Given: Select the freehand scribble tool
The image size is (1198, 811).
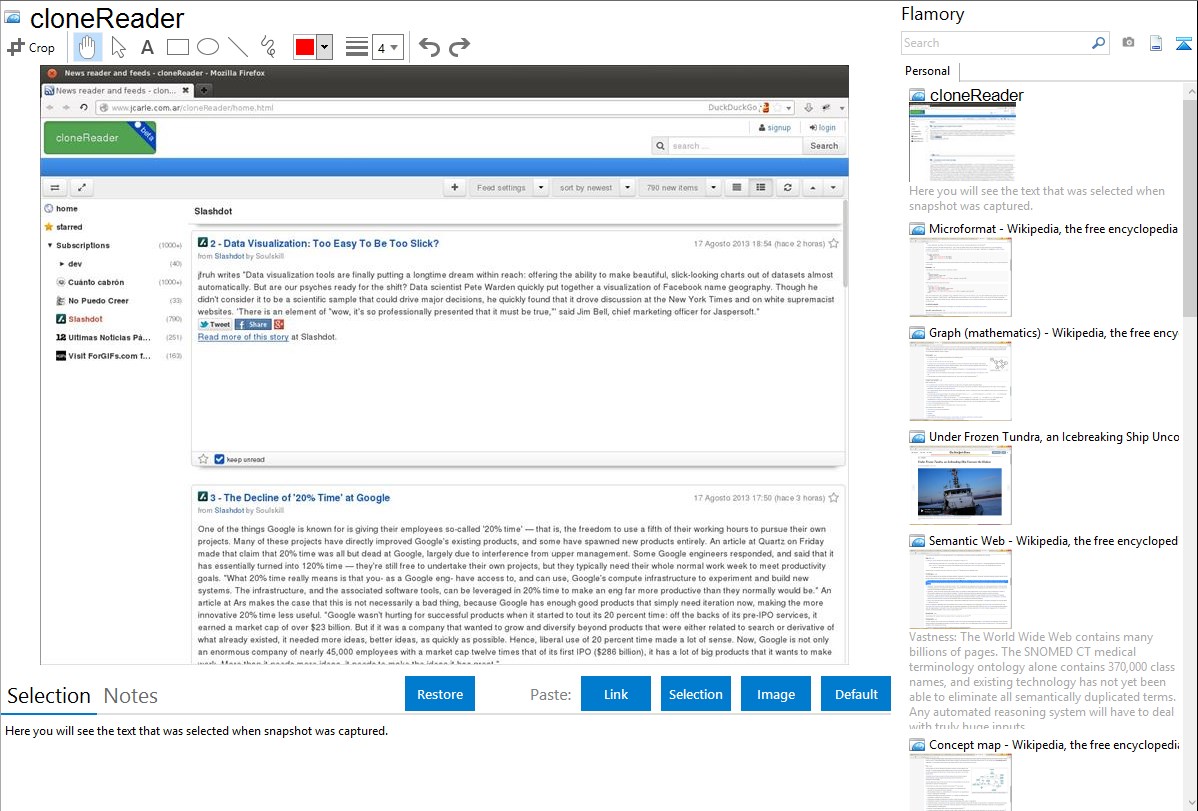Looking at the screenshot, I should tap(267, 47).
